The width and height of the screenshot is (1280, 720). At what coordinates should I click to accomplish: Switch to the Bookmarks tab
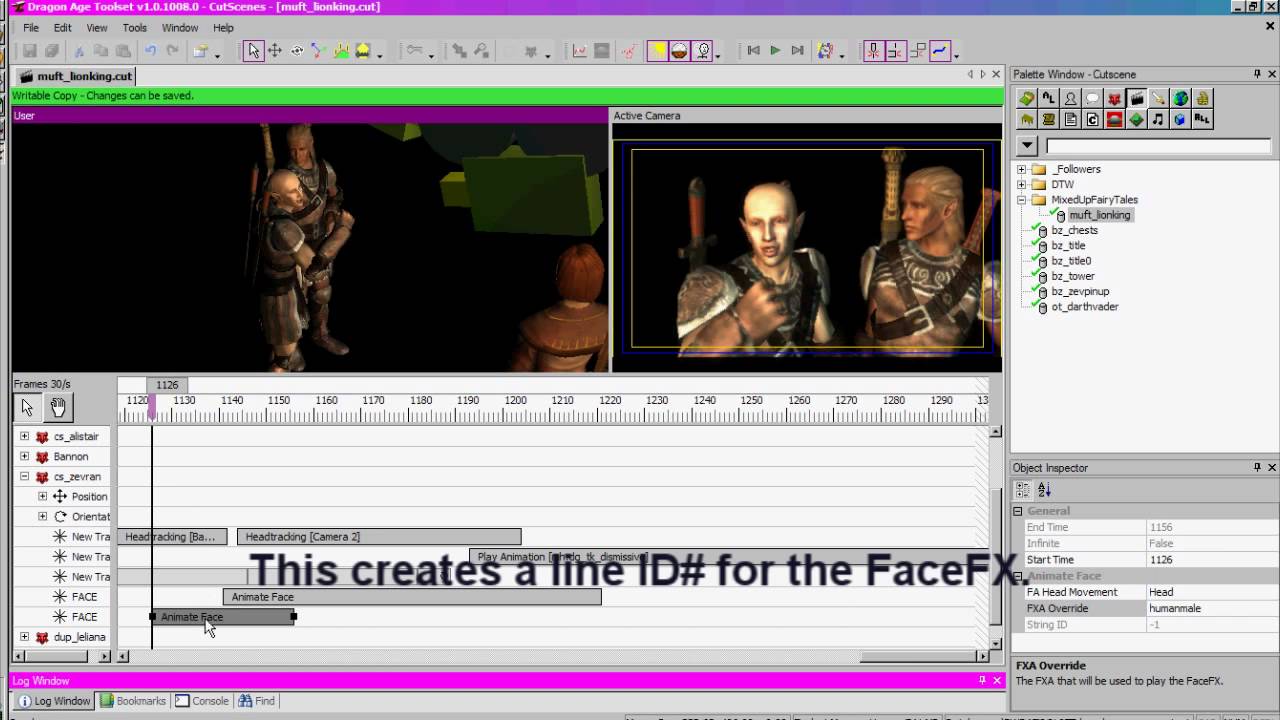[133, 701]
